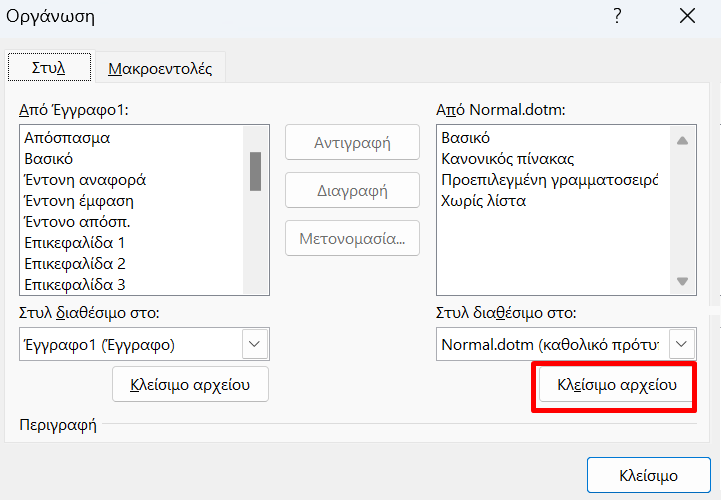The width and height of the screenshot is (721, 500).
Task: Click the right Κλείσιμο αρχείου button
Action: 617,385
